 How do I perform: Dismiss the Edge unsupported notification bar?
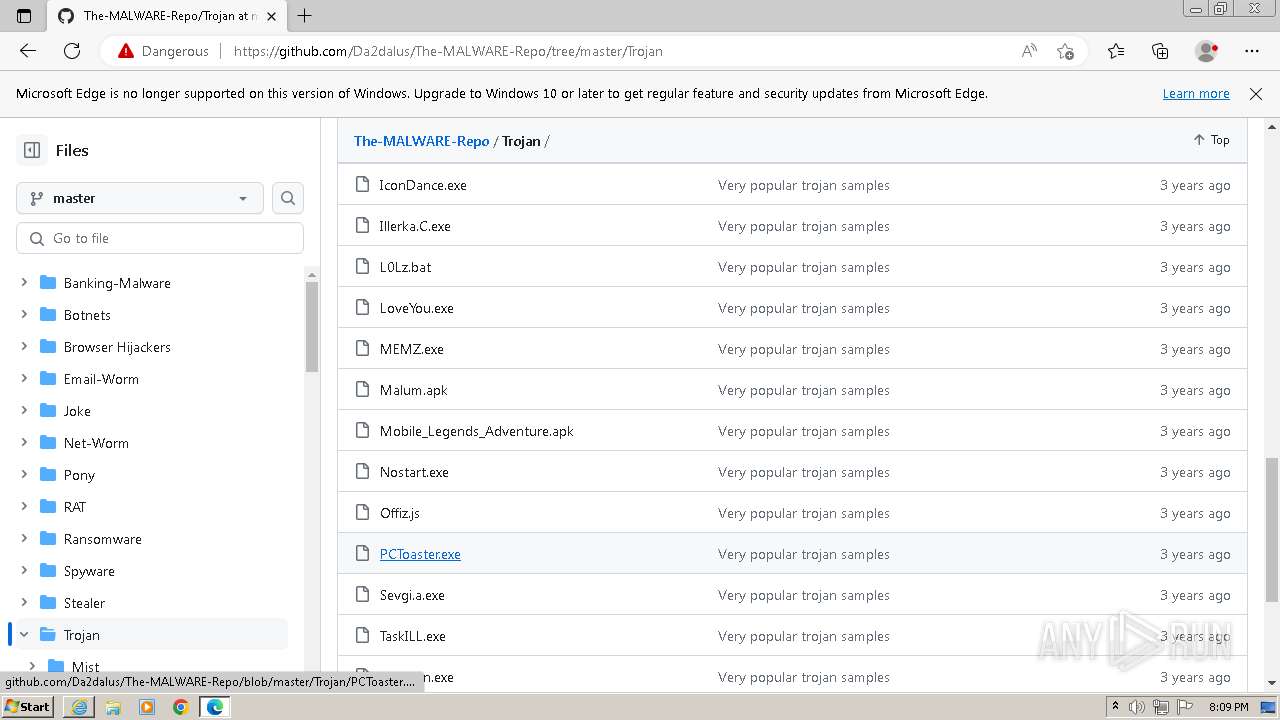click(x=1256, y=93)
